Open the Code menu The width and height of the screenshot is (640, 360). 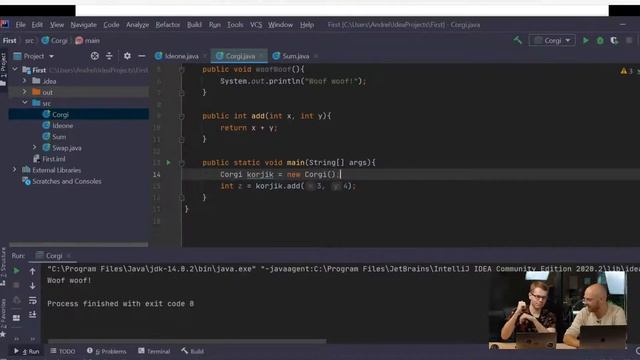111,25
